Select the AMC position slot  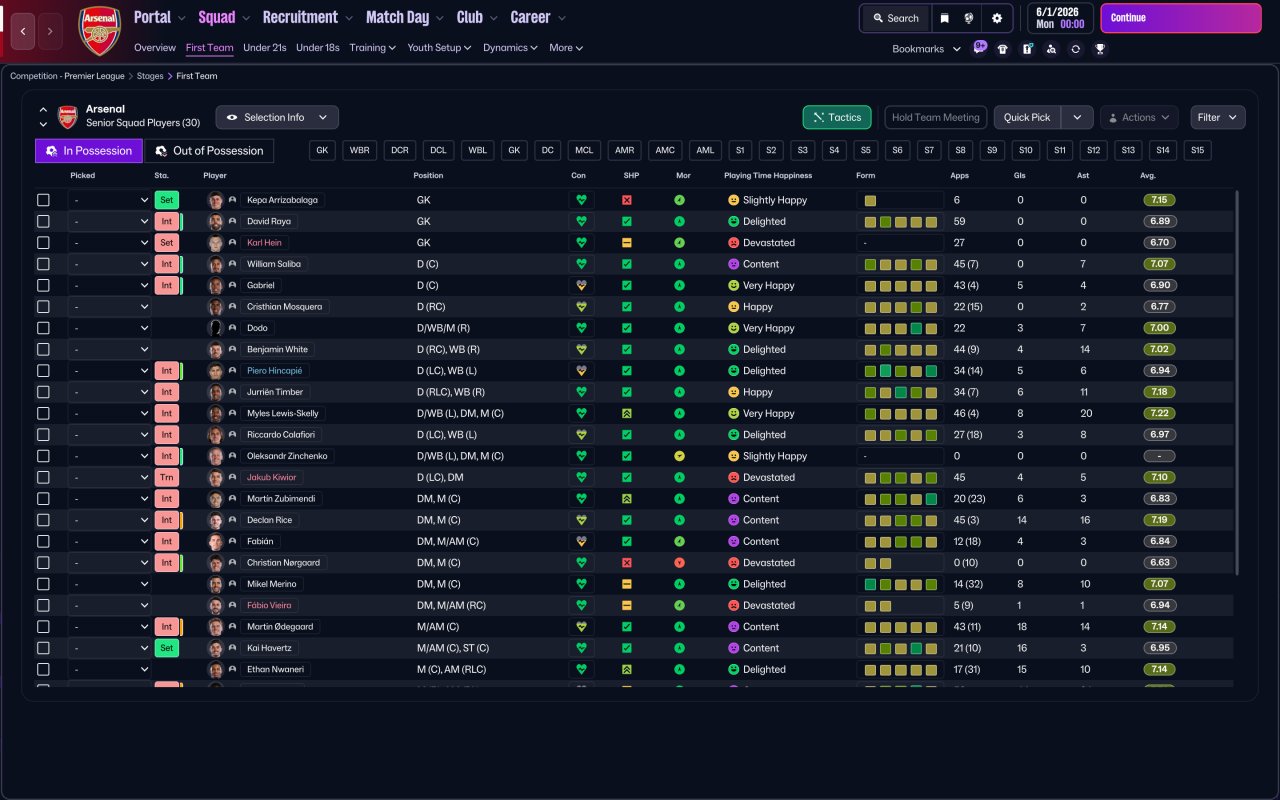coord(665,151)
